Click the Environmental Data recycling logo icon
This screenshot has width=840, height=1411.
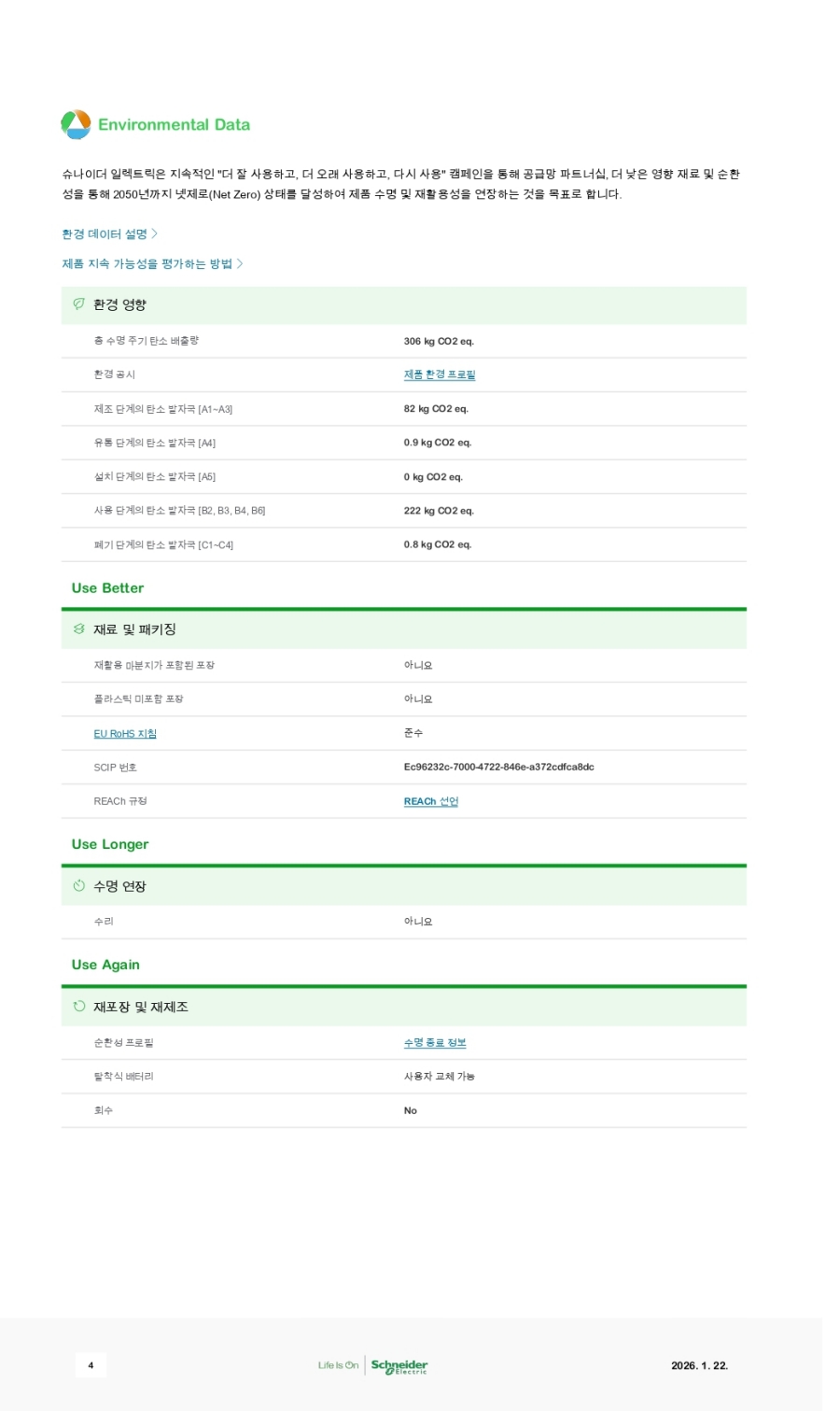pyautogui.click(x=76, y=124)
